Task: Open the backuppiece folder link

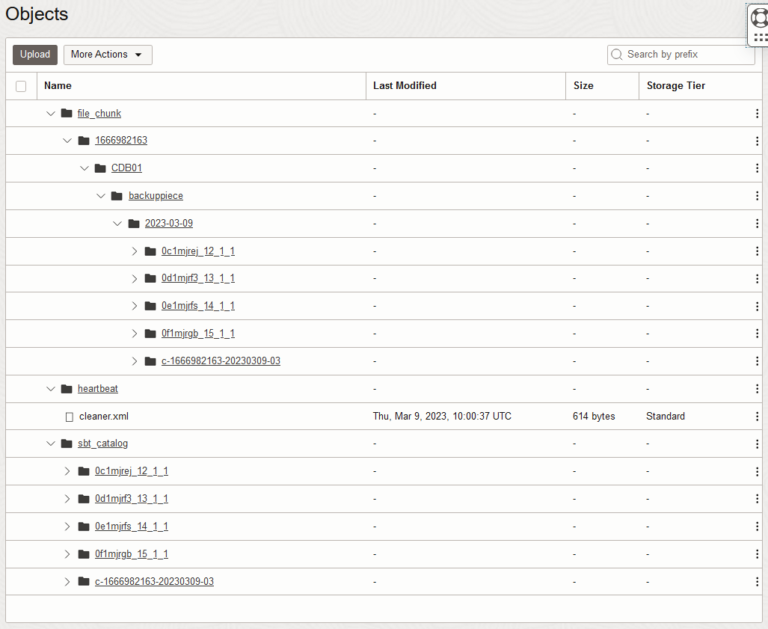Action: 155,196
